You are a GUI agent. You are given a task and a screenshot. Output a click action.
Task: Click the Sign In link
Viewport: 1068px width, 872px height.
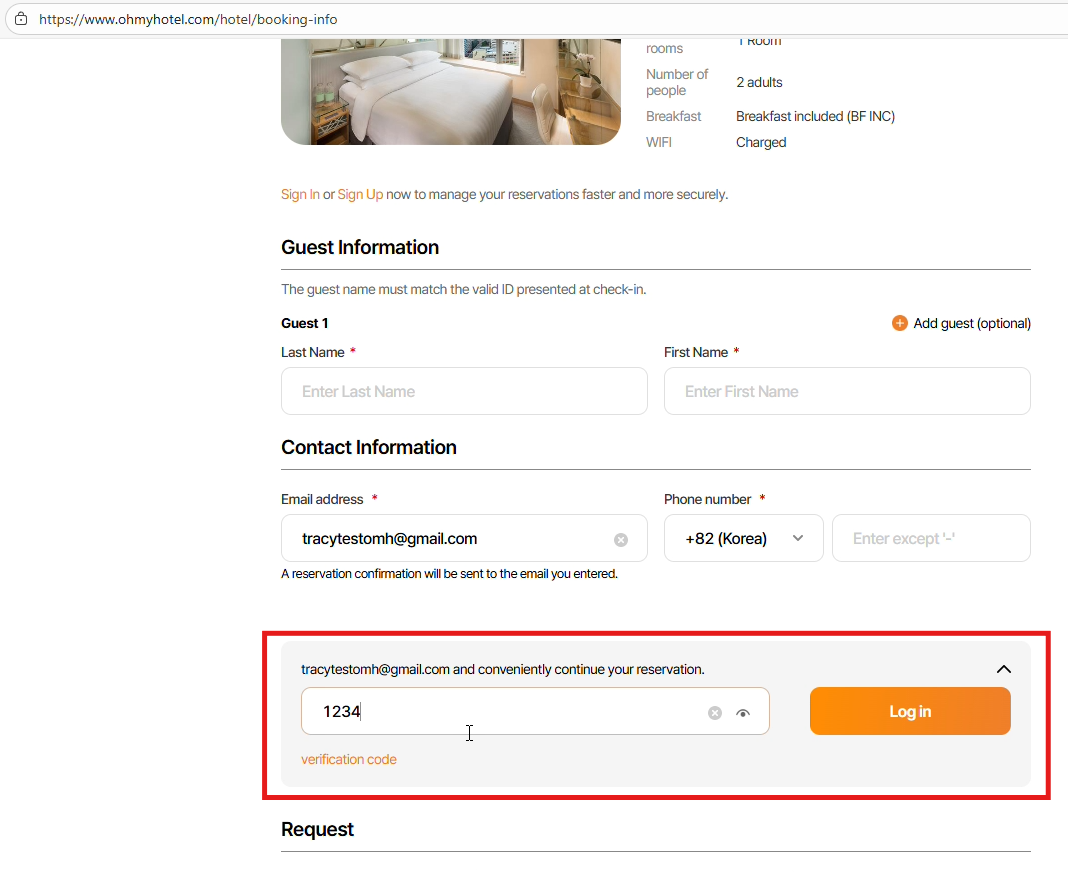click(x=300, y=194)
